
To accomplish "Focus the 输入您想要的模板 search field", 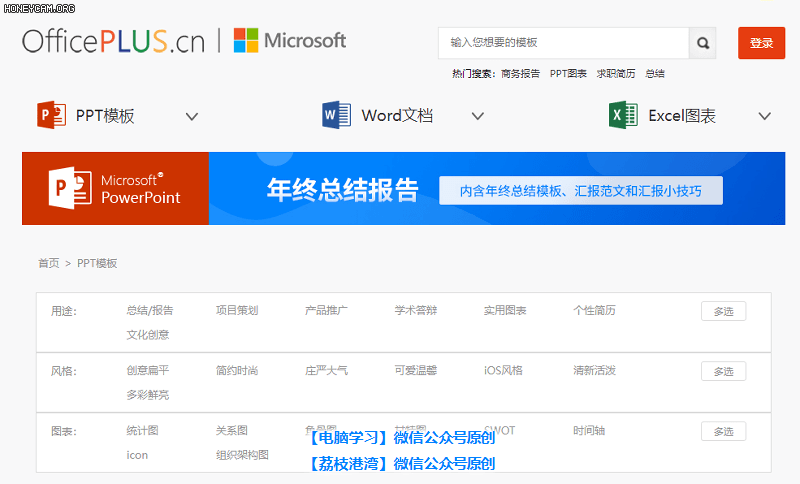I will point(564,43).
